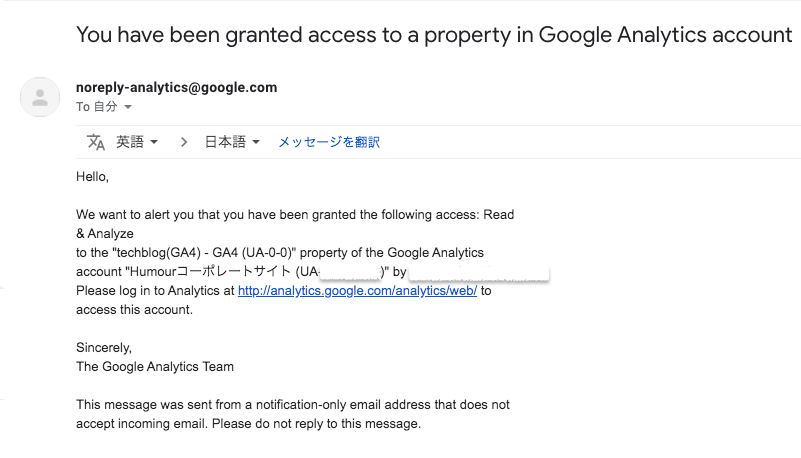Click the translate icon beside 英語
This screenshot has height=458, width=801.
96,142
